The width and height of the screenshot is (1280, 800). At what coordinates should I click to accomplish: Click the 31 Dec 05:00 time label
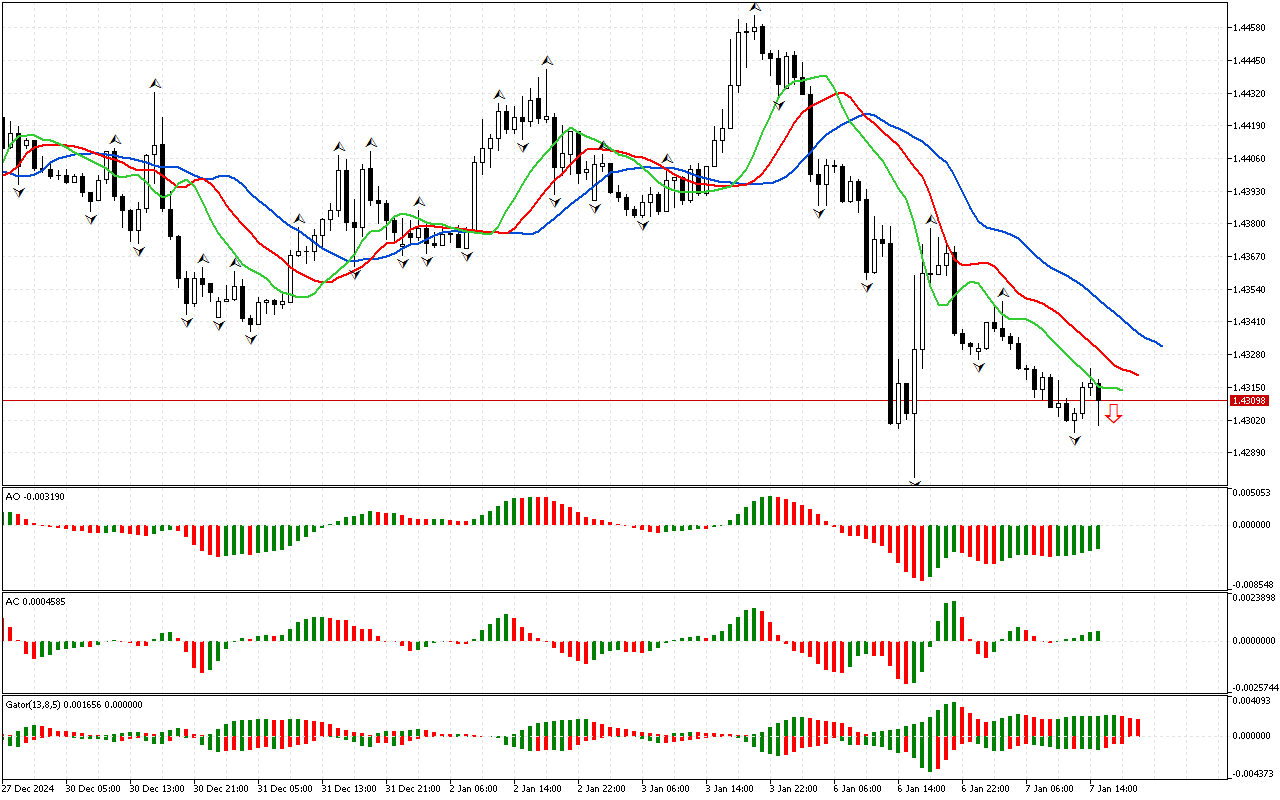pyautogui.click(x=286, y=788)
